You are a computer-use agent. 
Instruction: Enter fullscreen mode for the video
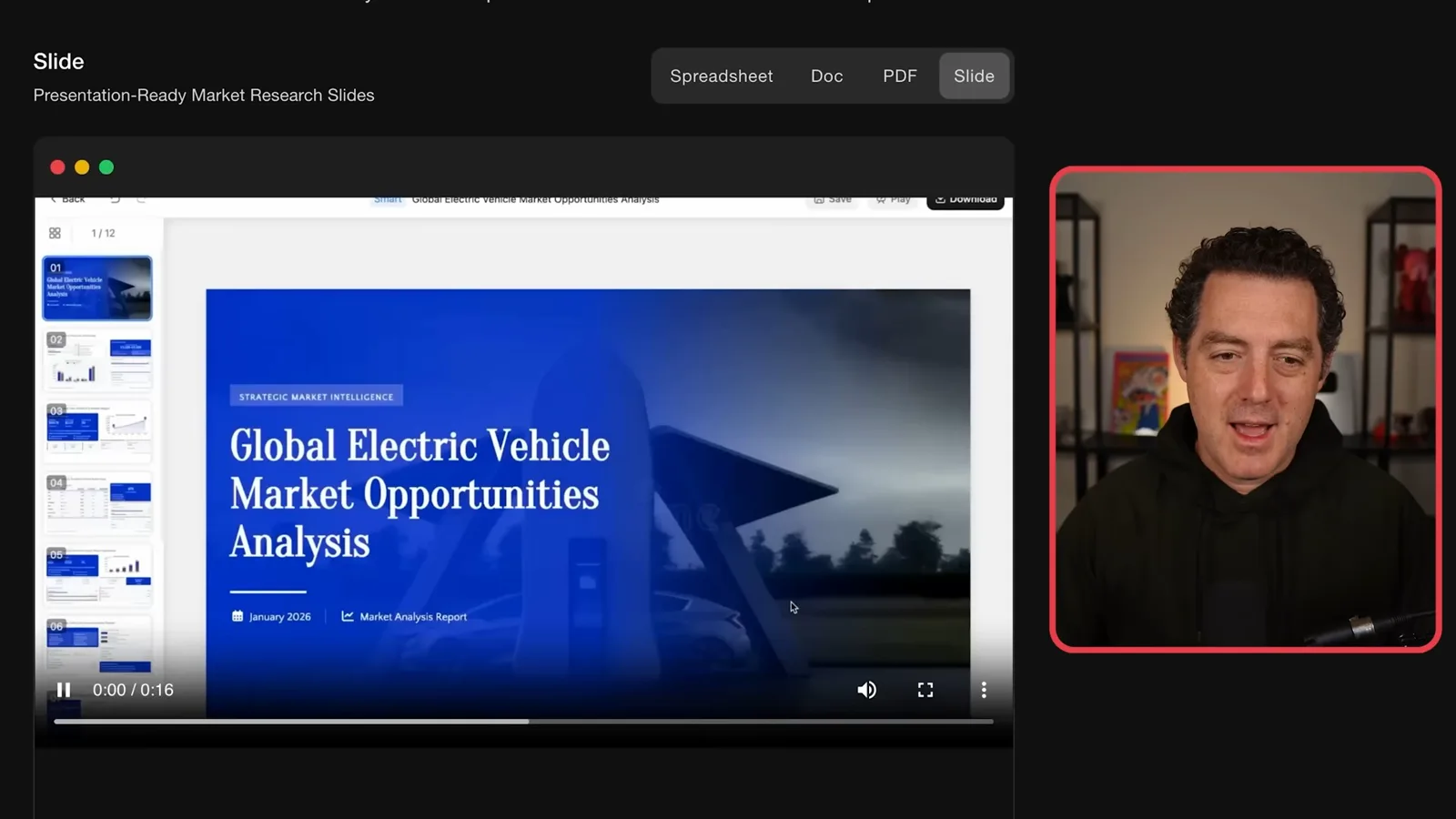(925, 690)
